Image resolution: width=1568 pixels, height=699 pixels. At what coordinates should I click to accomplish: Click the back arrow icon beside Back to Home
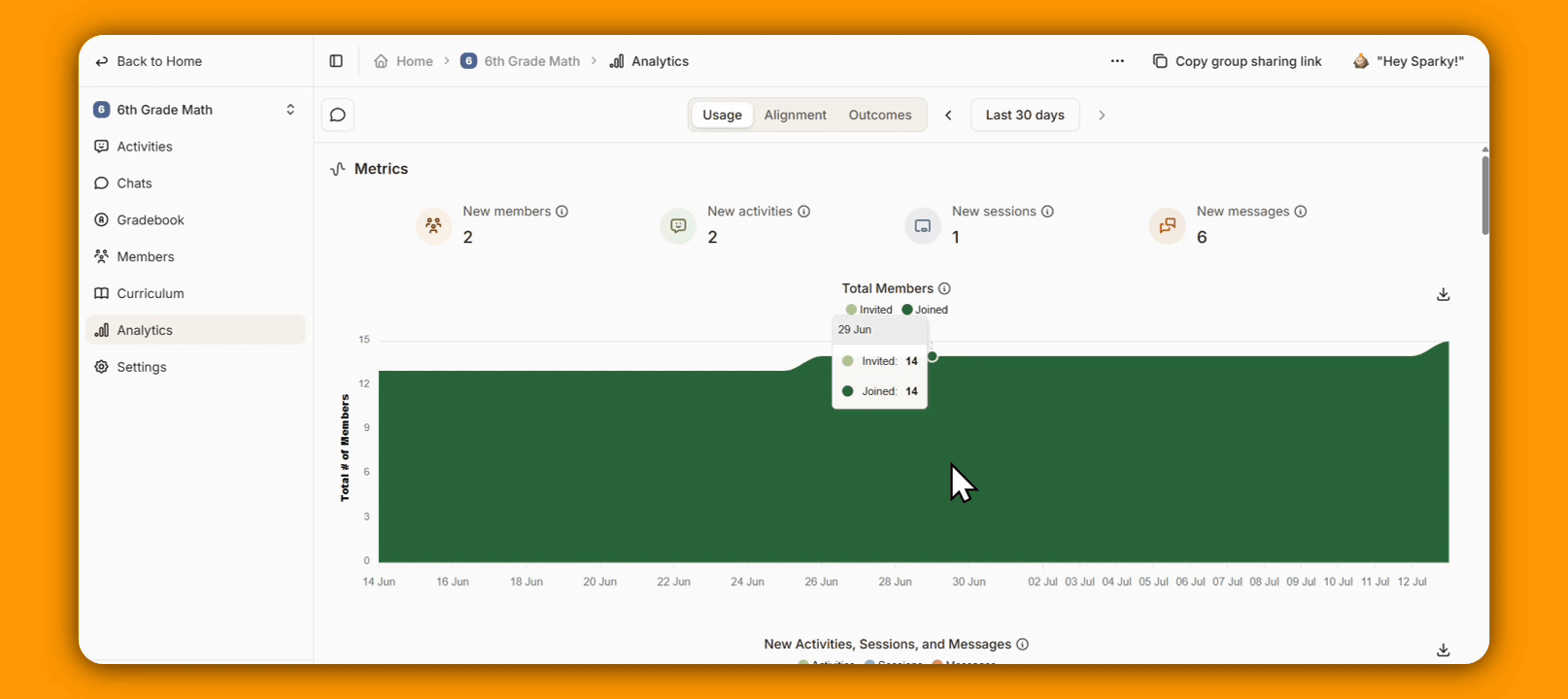102,61
